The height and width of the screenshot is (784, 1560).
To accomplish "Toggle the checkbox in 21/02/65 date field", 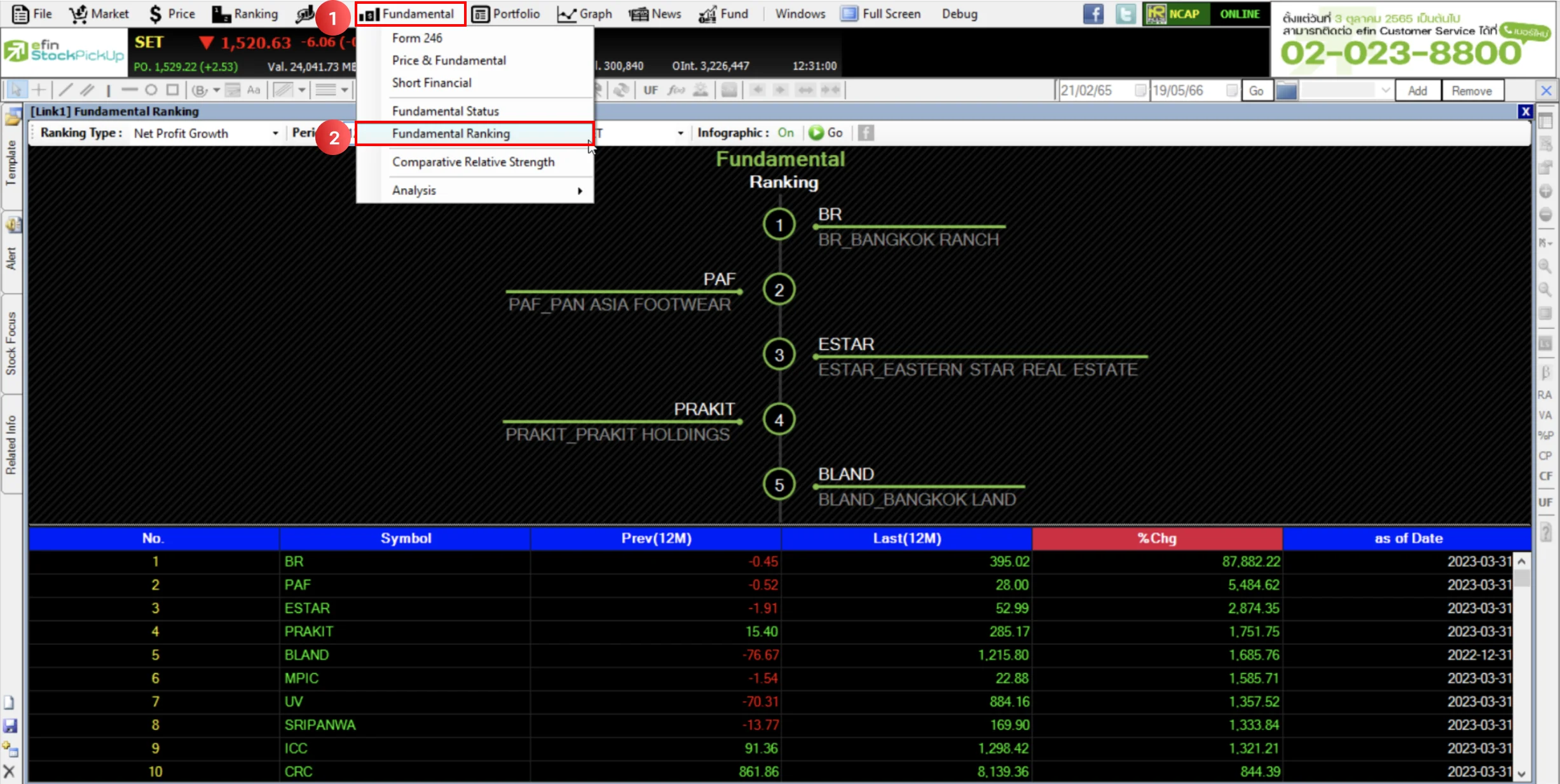I will (x=1140, y=90).
